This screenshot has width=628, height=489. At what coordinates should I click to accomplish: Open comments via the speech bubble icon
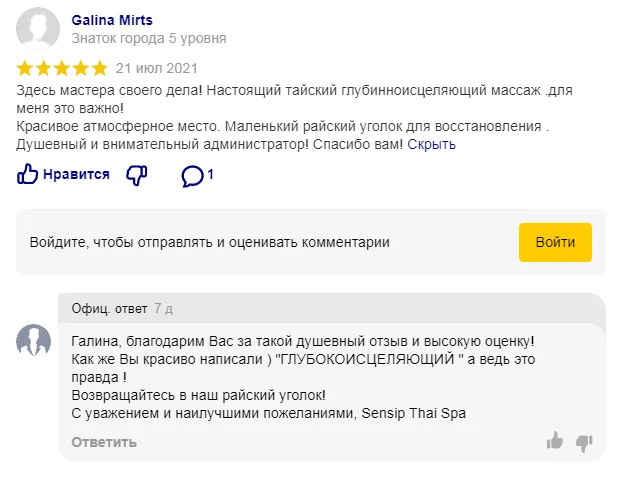[x=192, y=176]
